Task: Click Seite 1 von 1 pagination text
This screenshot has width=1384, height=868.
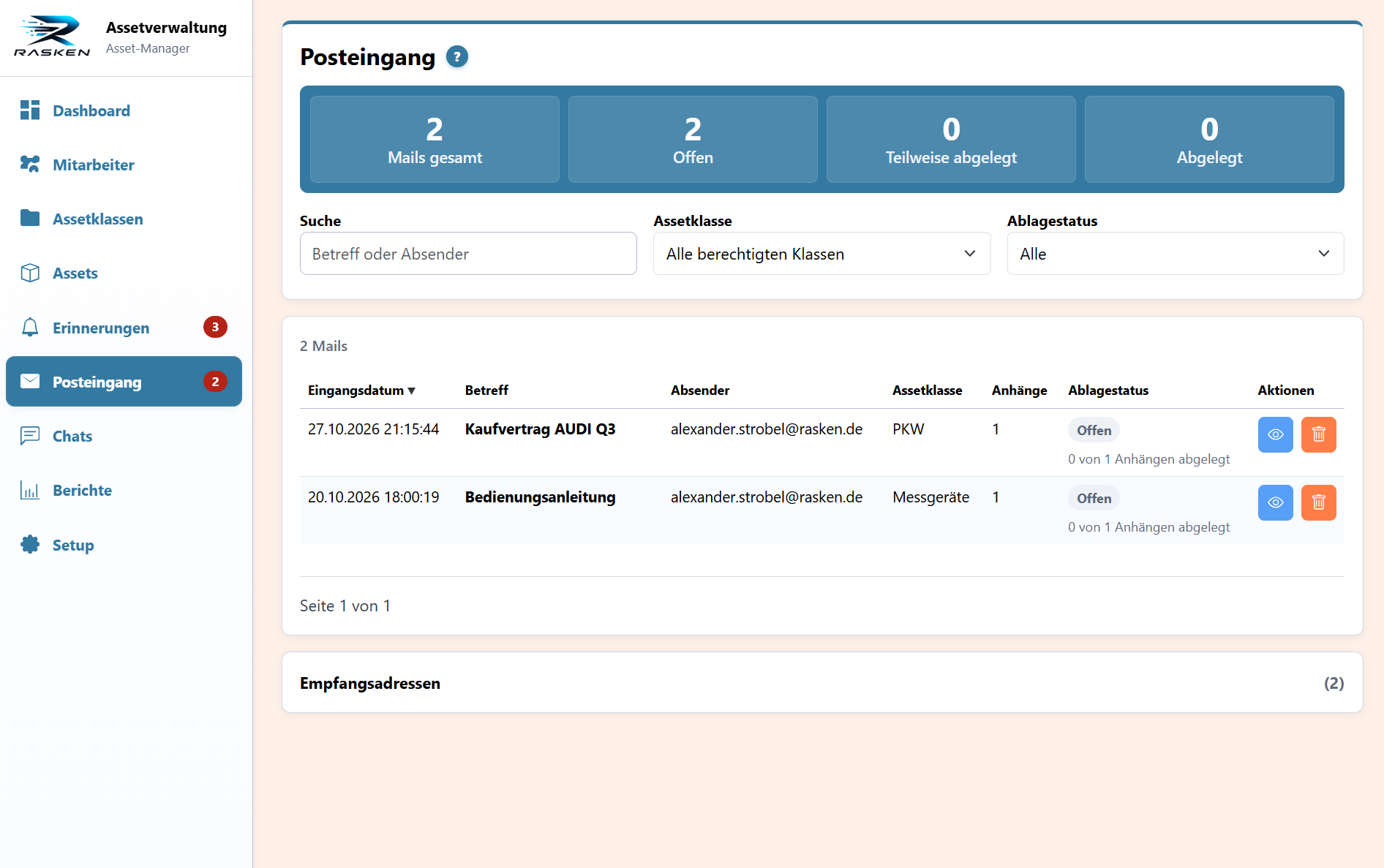Action: point(345,605)
